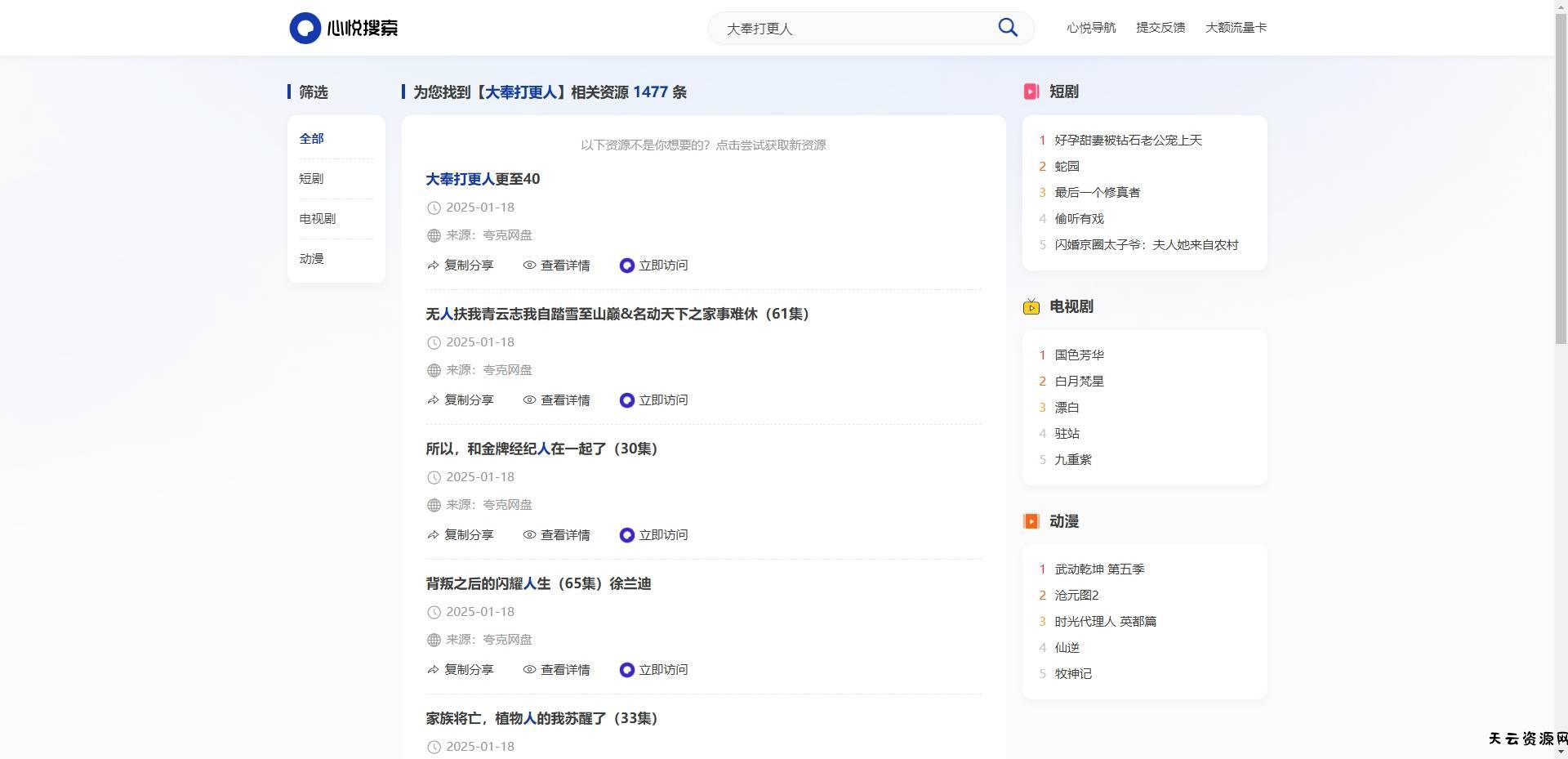Viewport: 1568px width, 759px height.
Task: Open the 大额流量卡 header link
Action: (x=1236, y=28)
